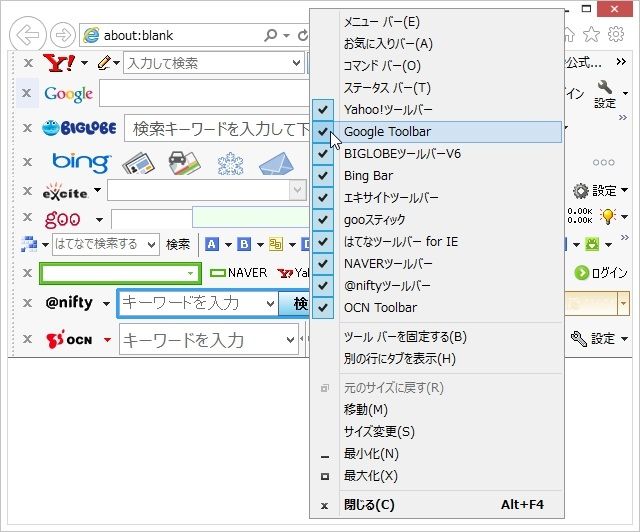Image resolution: width=640 pixels, height=532 pixels.
Task: Click the Google logo on toolbar
Action: (x=69, y=94)
